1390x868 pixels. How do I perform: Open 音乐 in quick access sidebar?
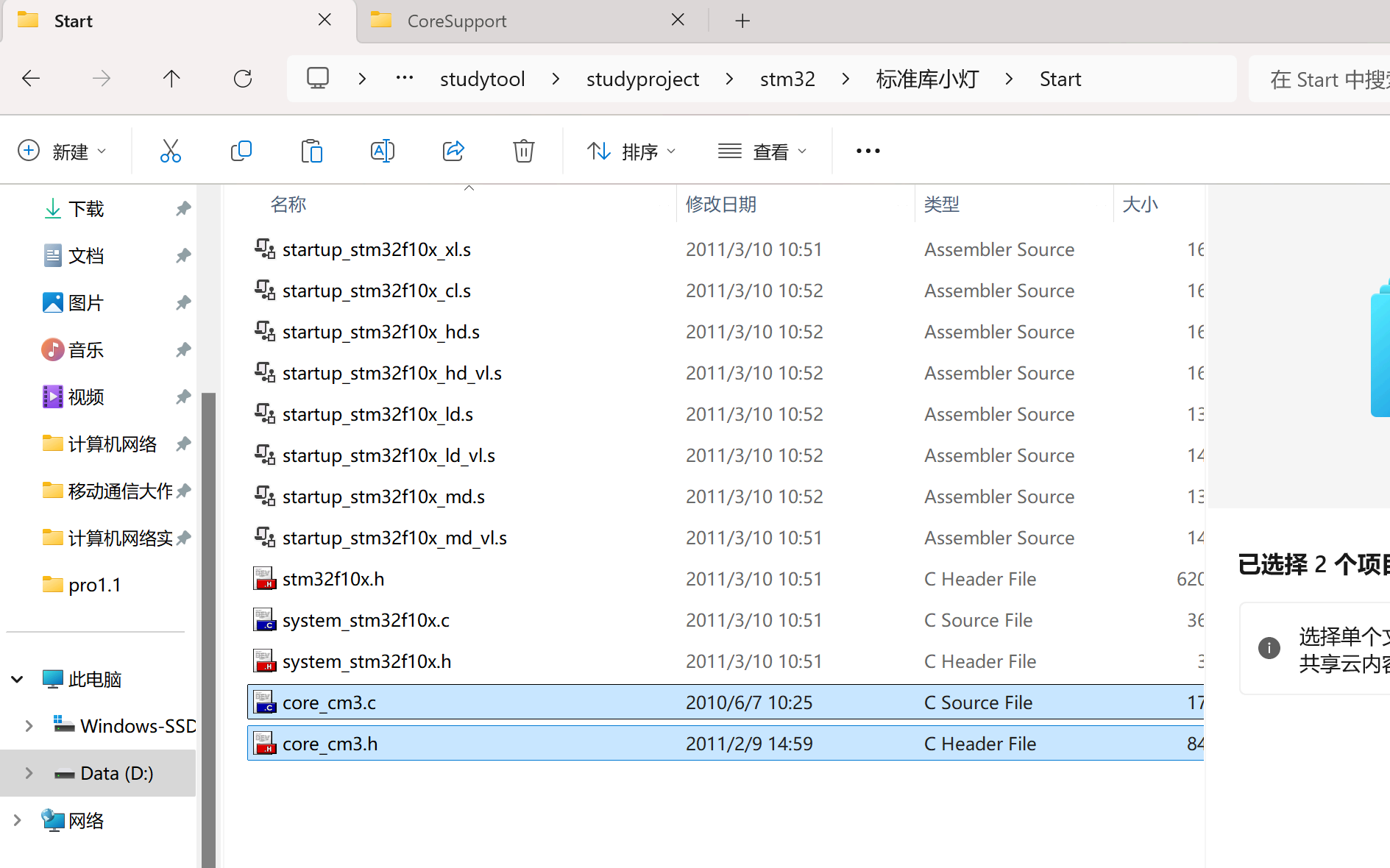(x=85, y=350)
